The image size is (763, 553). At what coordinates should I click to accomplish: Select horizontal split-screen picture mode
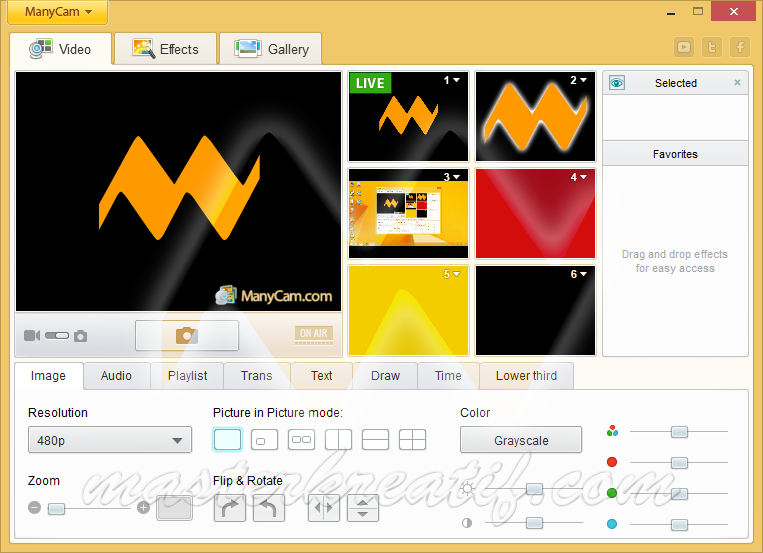(x=375, y=440)
